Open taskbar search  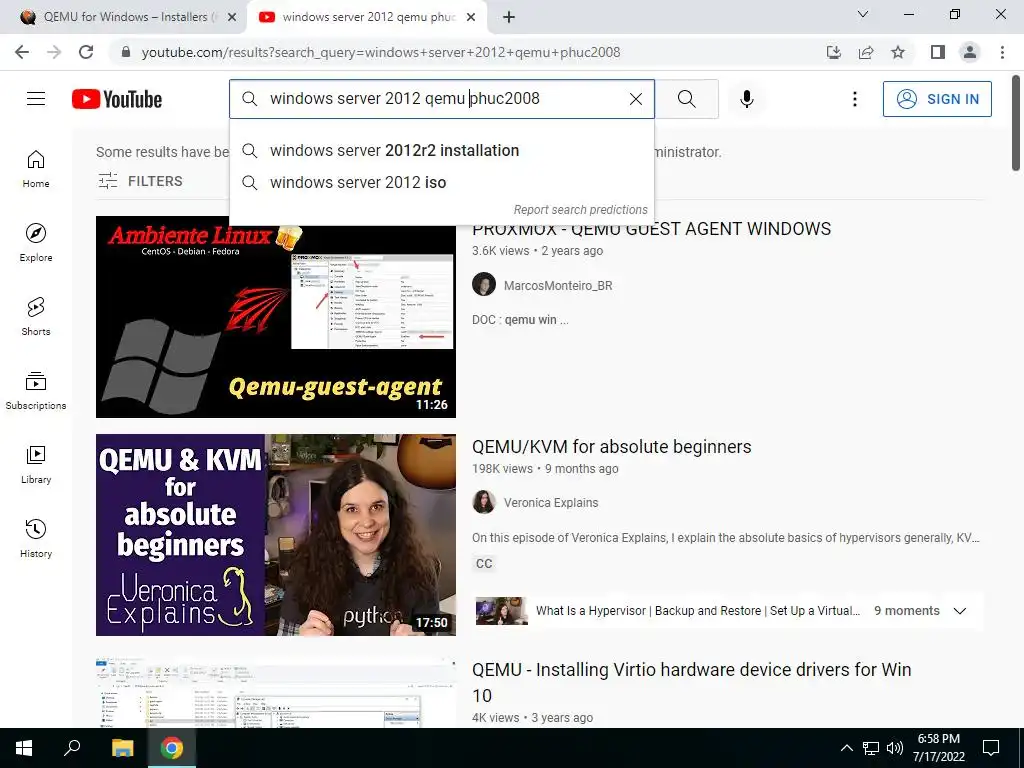tap(72, 748)
